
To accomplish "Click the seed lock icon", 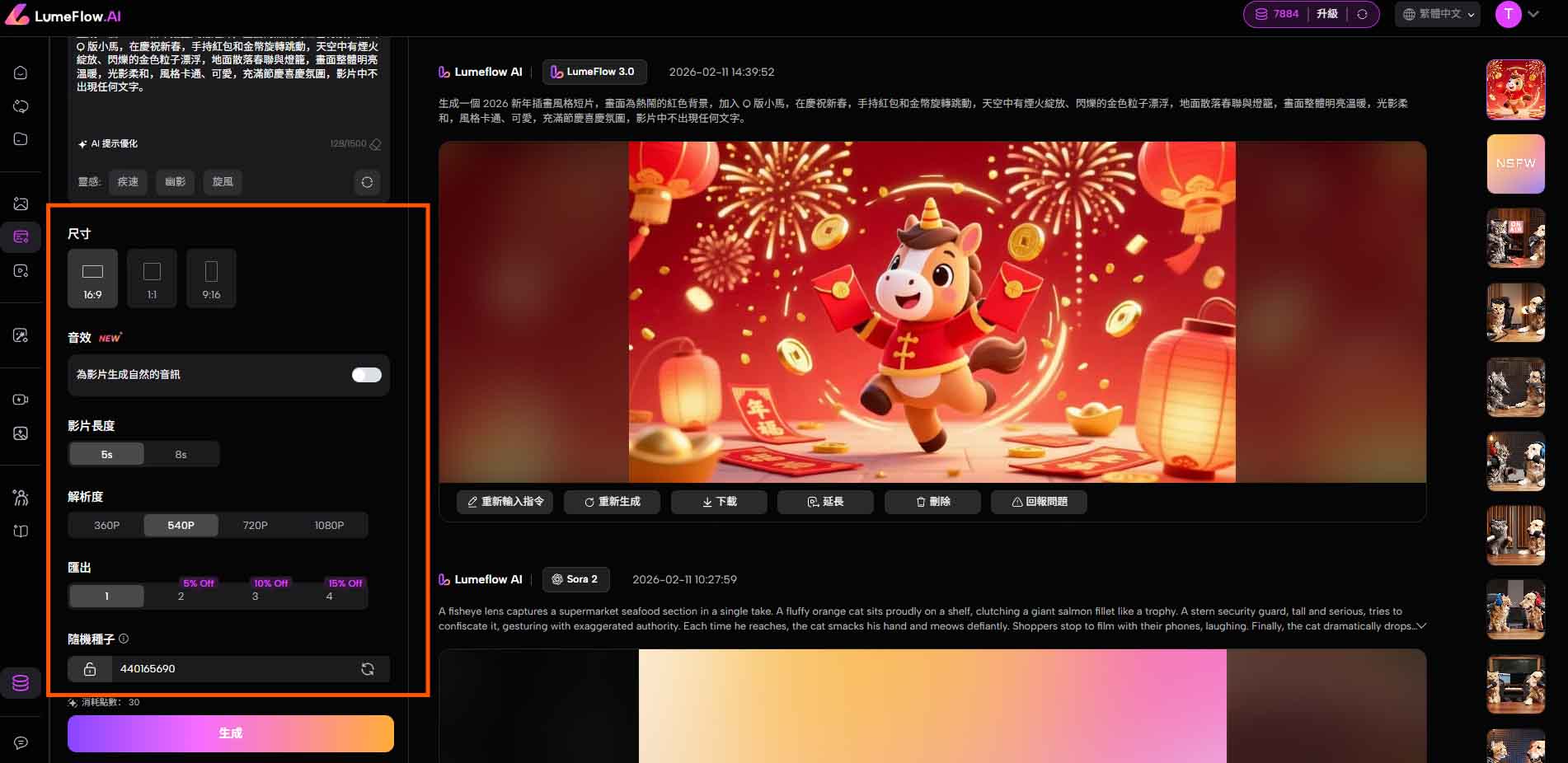I will coord(90,669).
